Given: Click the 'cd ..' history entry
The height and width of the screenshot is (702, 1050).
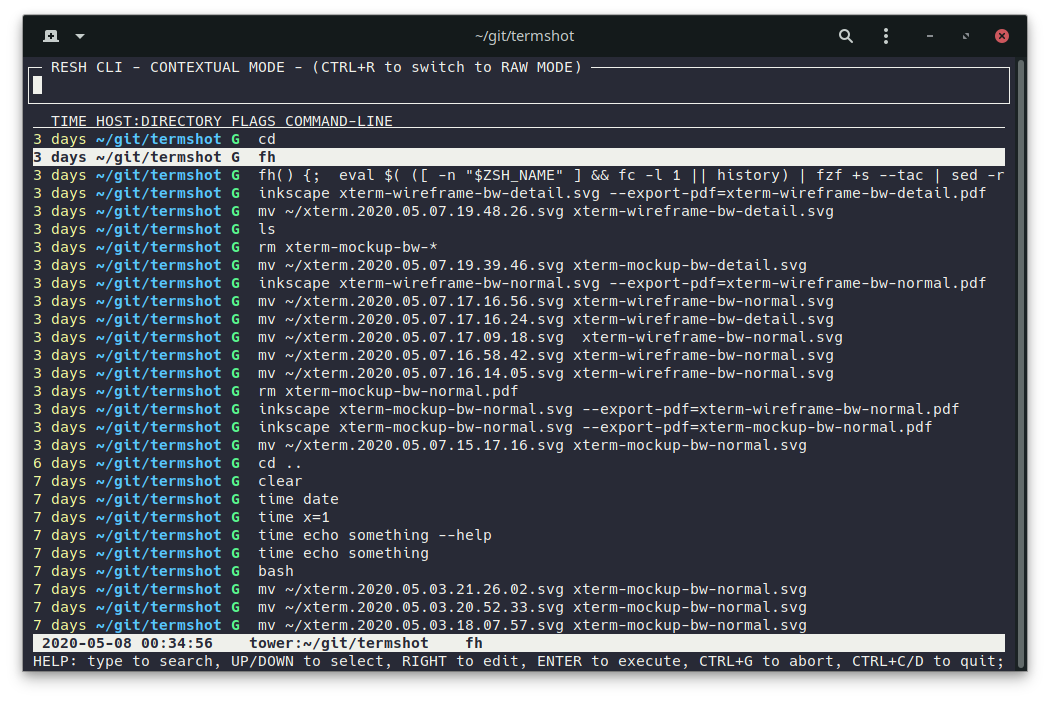Looking at the screenshot, I should tap(280, 463).
